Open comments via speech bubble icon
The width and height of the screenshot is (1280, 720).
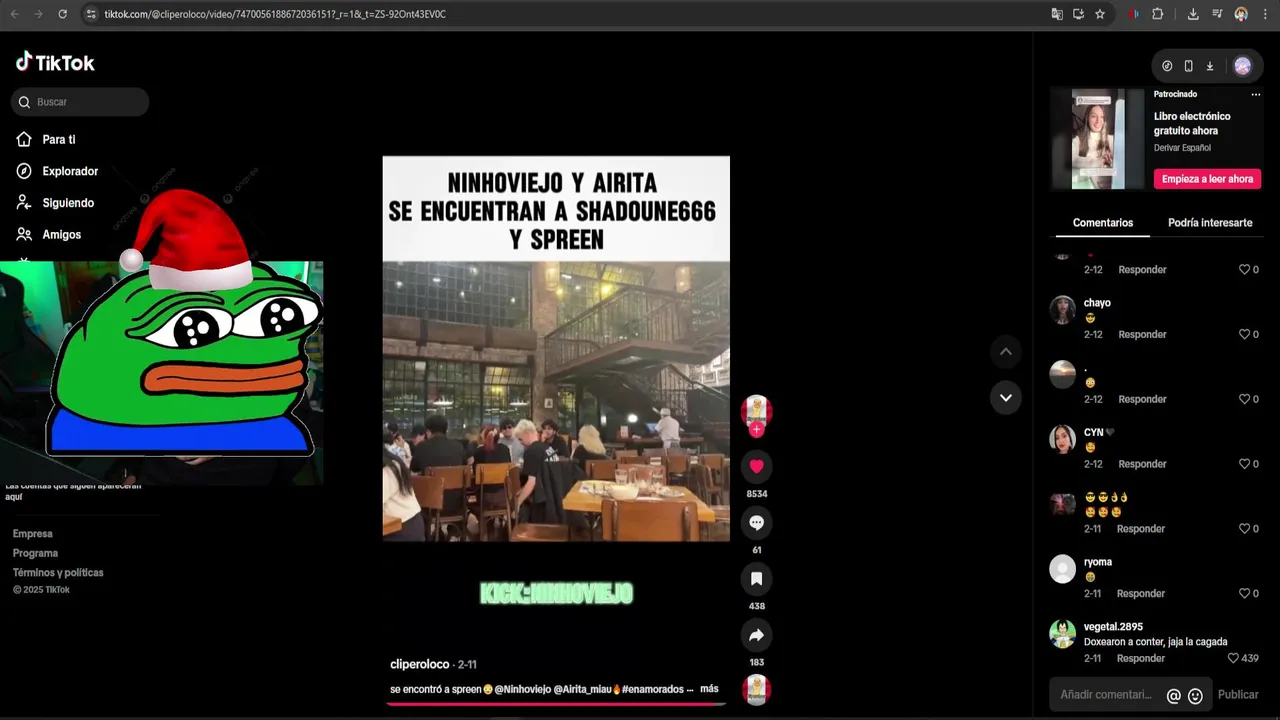point(756,522)
